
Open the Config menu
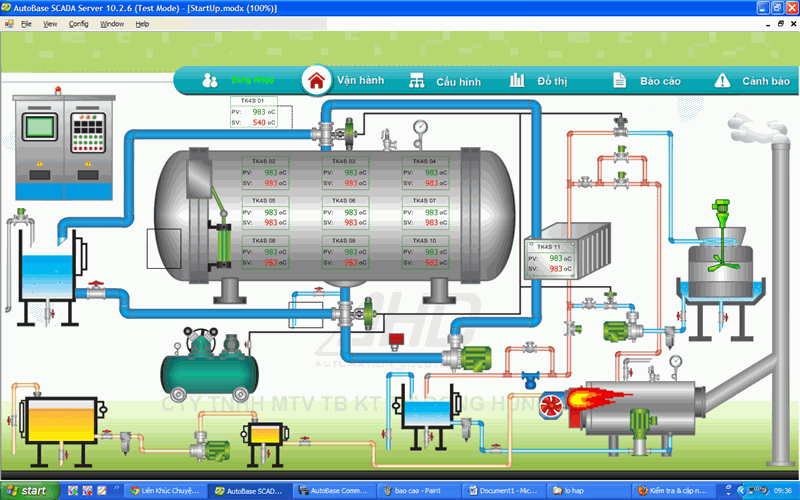(78, 23)
